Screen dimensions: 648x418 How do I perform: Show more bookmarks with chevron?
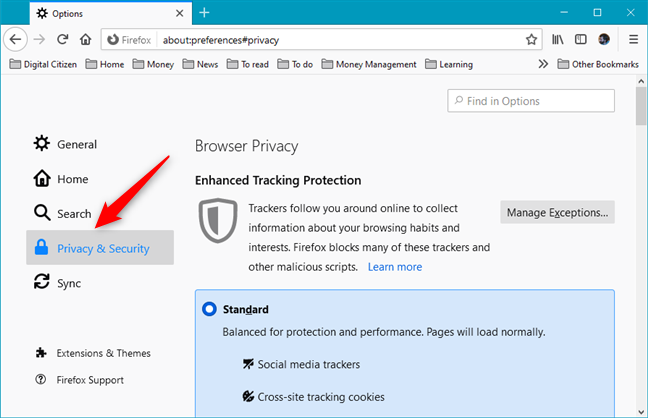click(543, 64)
